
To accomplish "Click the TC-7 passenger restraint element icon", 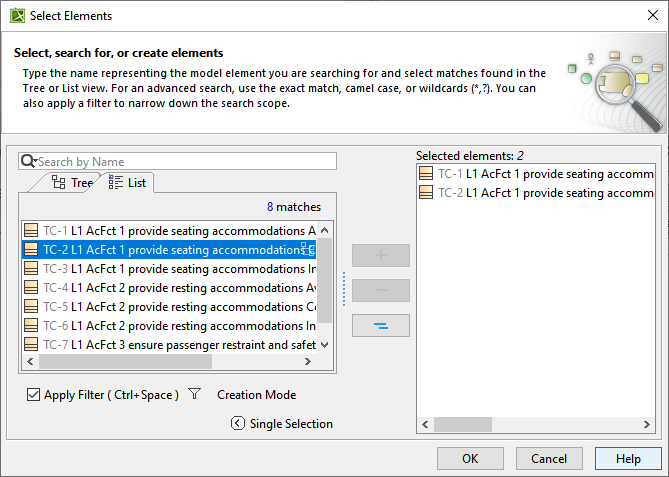I will click(31, 345).
